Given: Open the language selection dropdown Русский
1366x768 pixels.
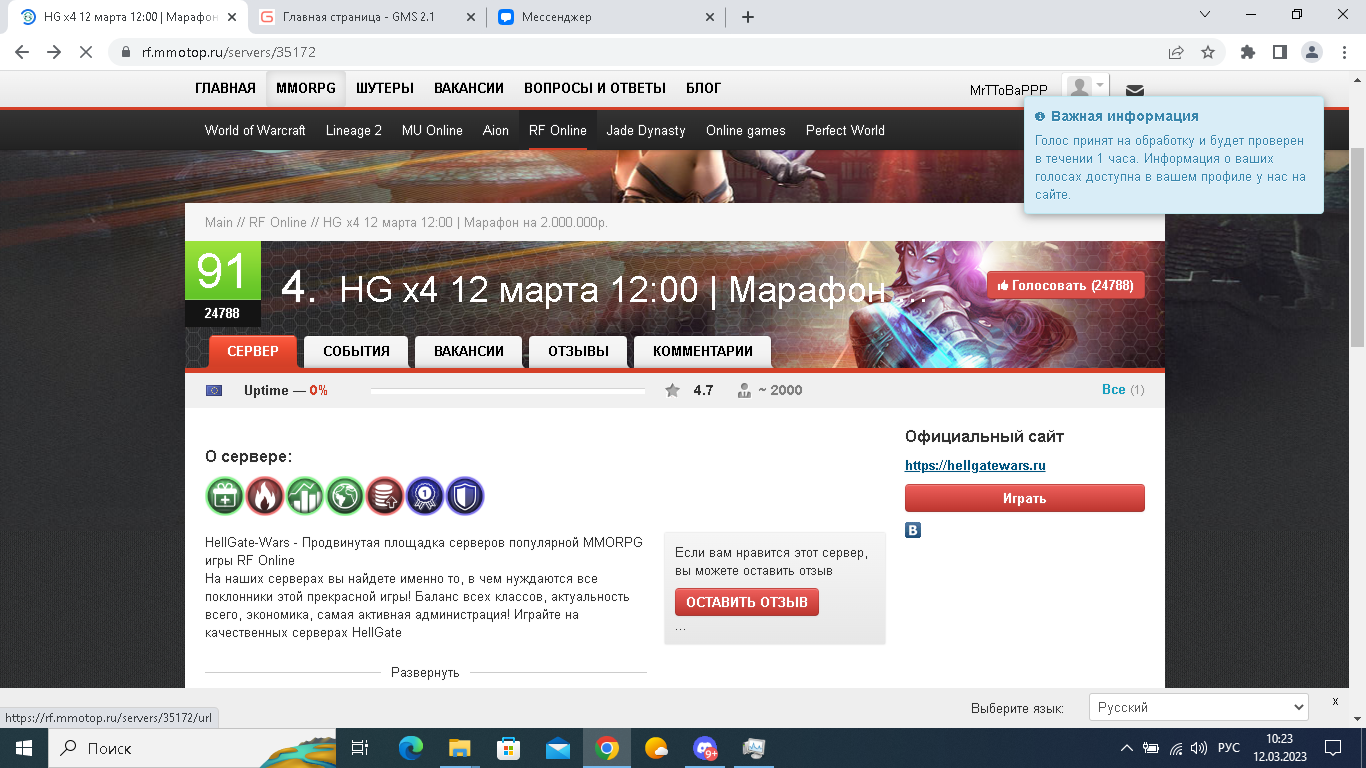Looking at the screenshot, I should pyautogui.click(x=1198, y=707).
